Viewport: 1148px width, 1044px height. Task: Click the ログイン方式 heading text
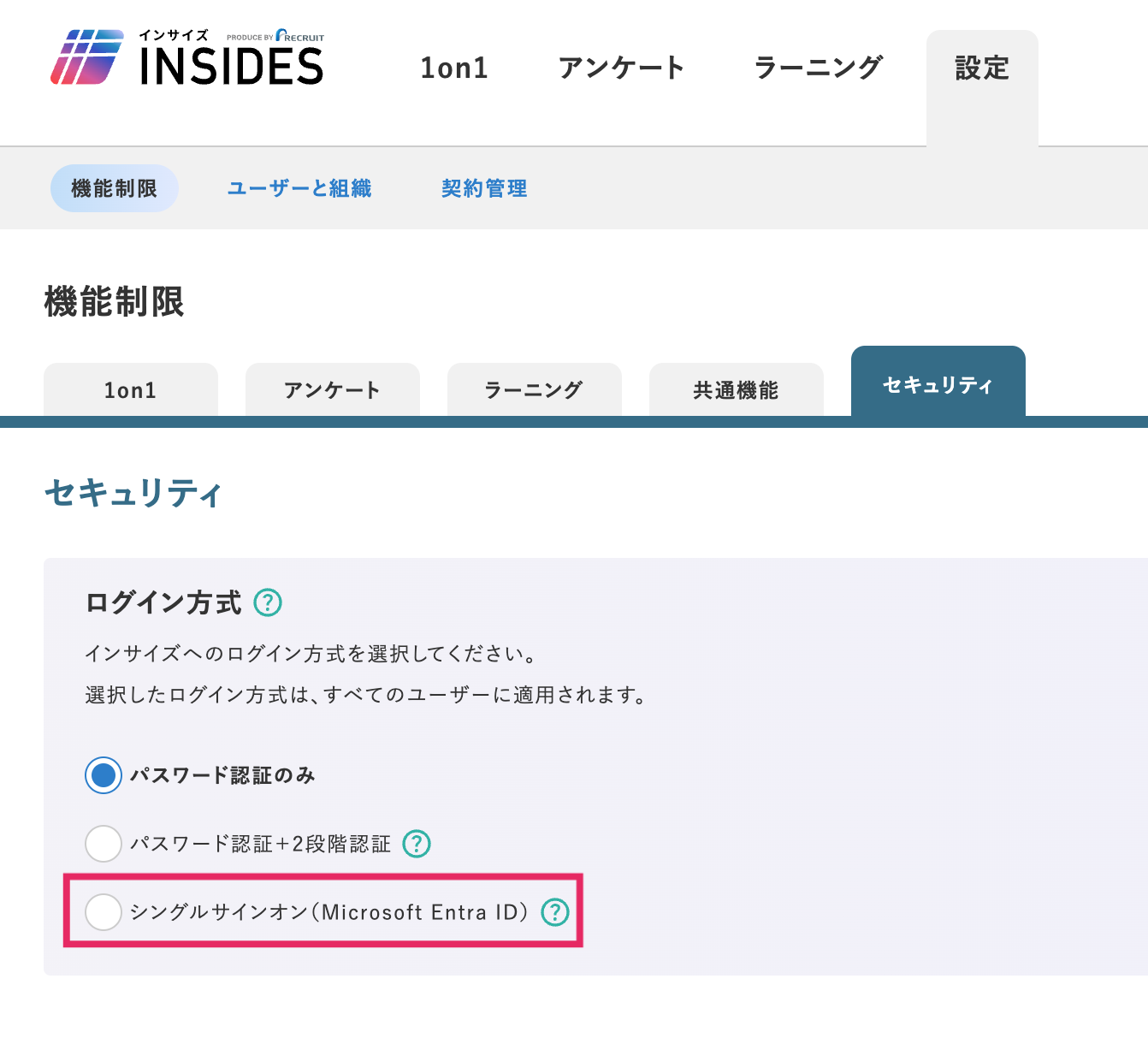pyautogui.click(x=163, y=602)
